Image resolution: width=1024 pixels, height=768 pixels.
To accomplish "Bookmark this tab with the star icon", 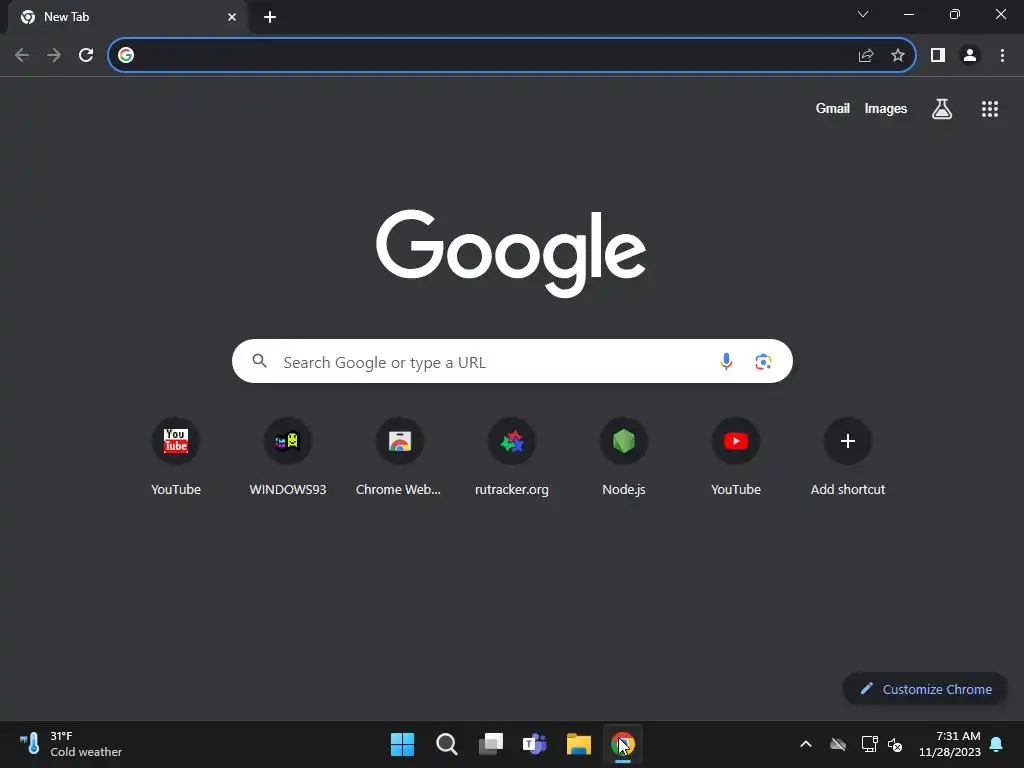I will pyautogui.click(x=898, y=55).
